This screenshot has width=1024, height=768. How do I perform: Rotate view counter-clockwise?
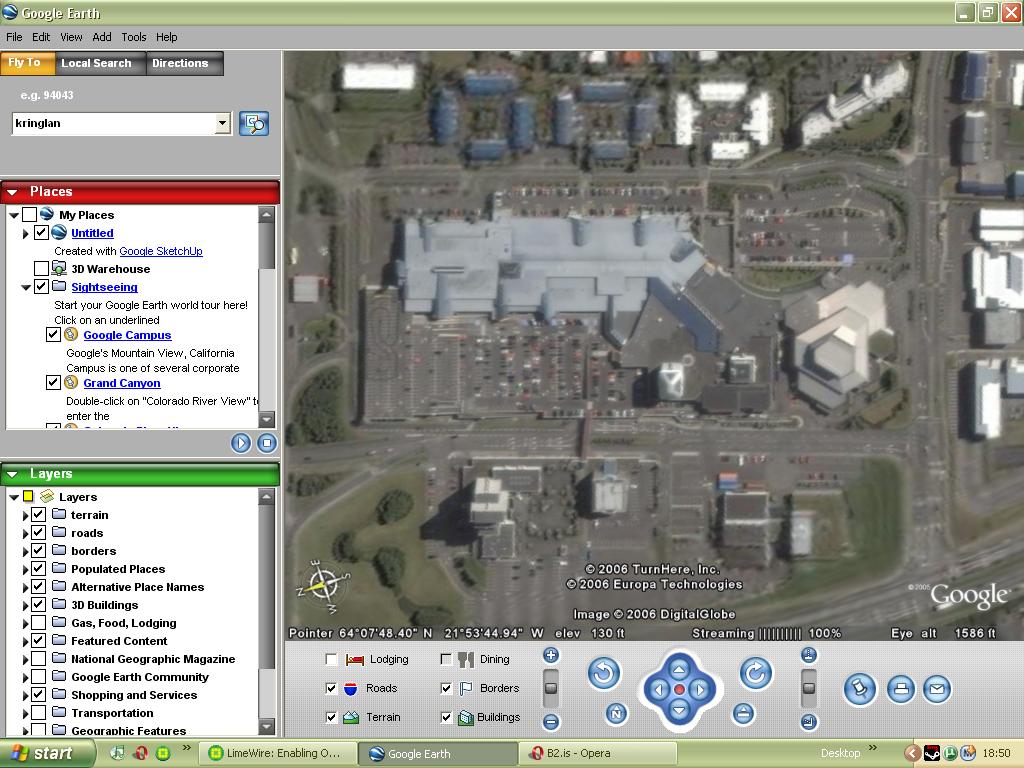604,673
